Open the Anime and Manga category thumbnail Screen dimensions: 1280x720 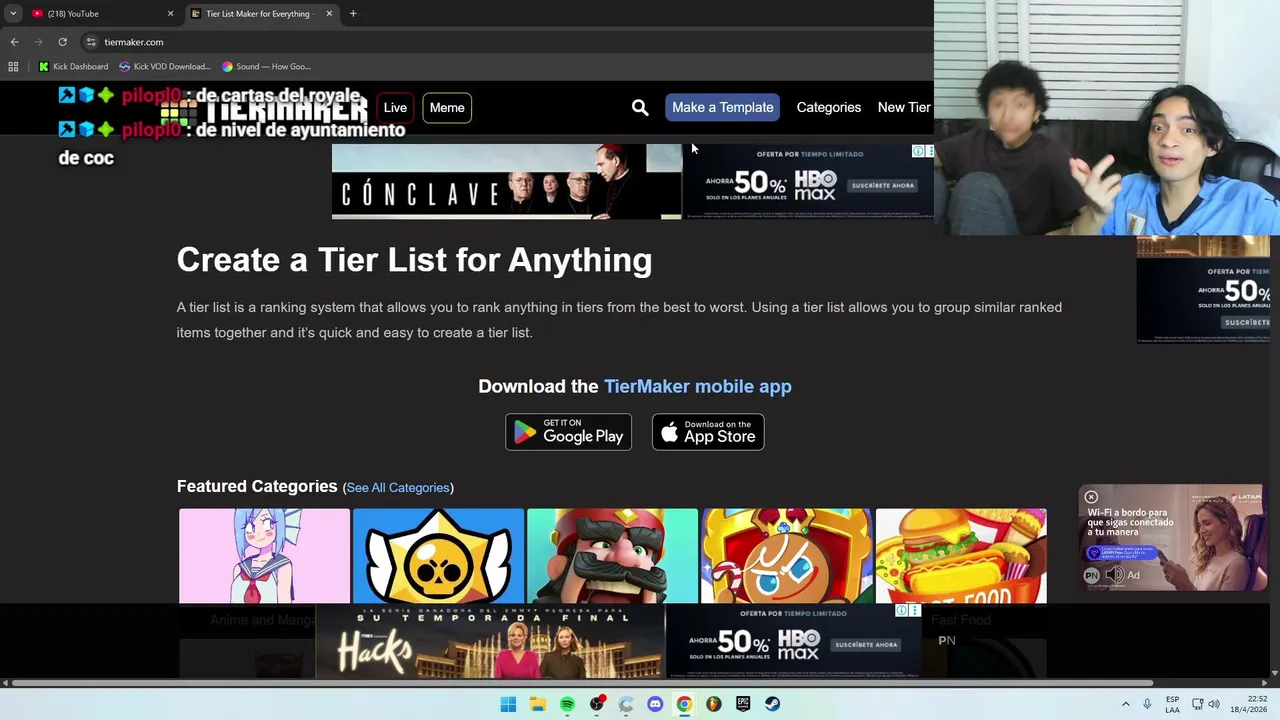264,556
